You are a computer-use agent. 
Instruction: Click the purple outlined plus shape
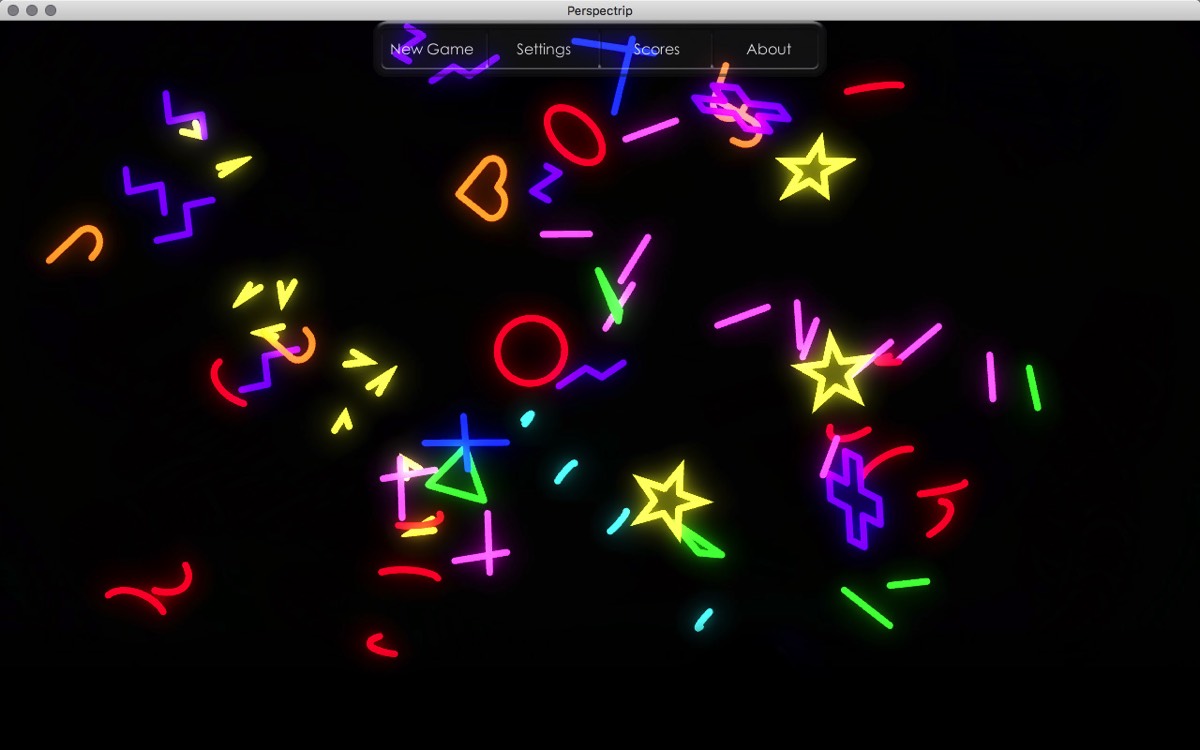(x=854, y=499)
